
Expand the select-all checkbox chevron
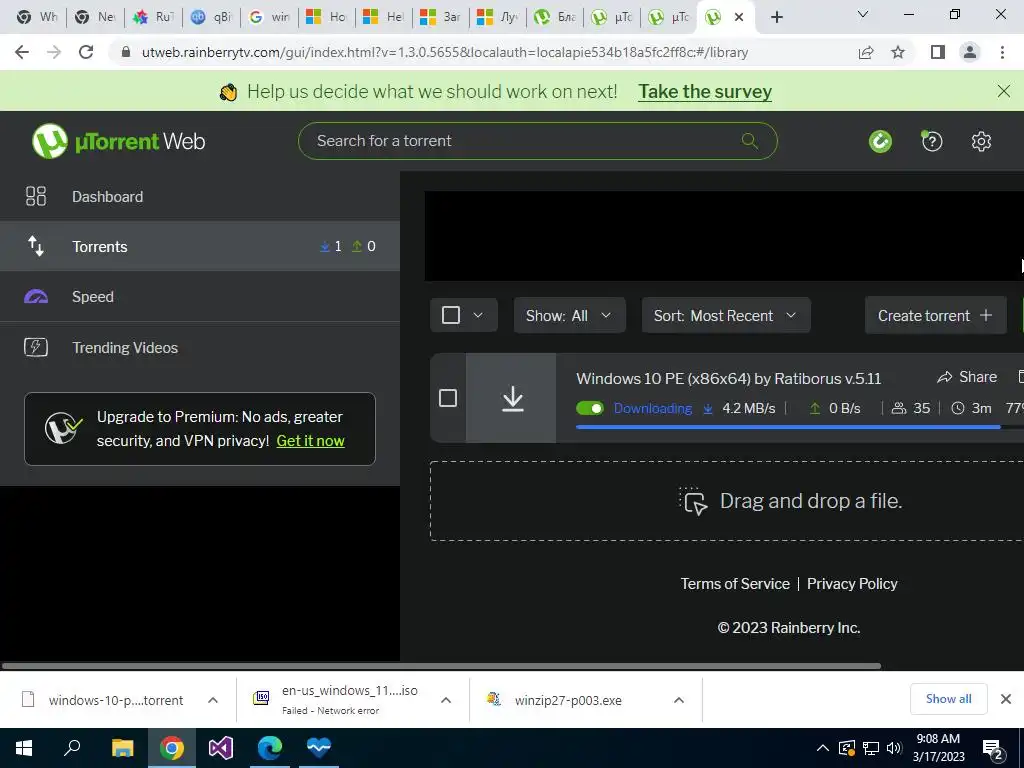[x=477, y=315]
